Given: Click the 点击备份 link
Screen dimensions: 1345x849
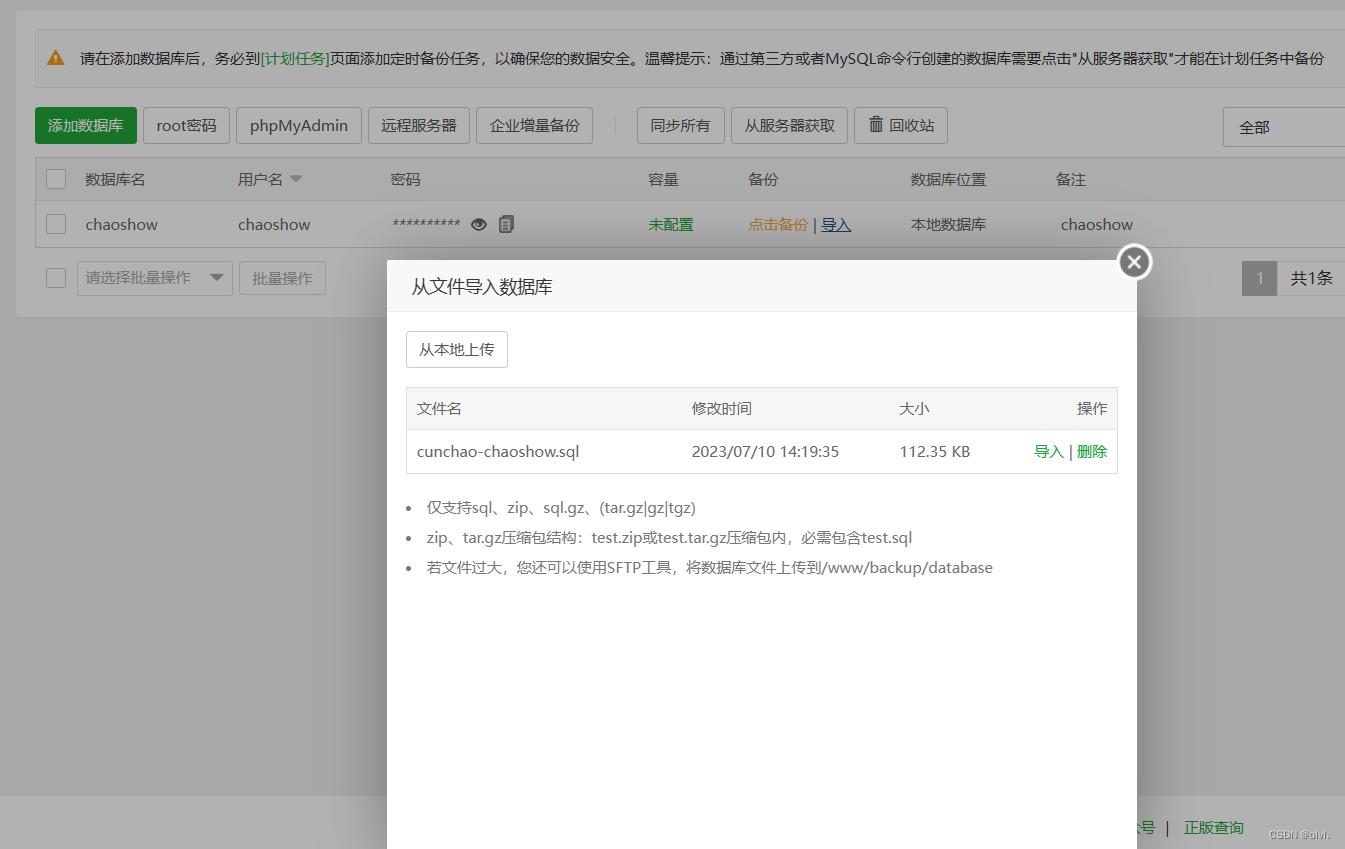Looking at the screenshot, I should click(778, 224).
